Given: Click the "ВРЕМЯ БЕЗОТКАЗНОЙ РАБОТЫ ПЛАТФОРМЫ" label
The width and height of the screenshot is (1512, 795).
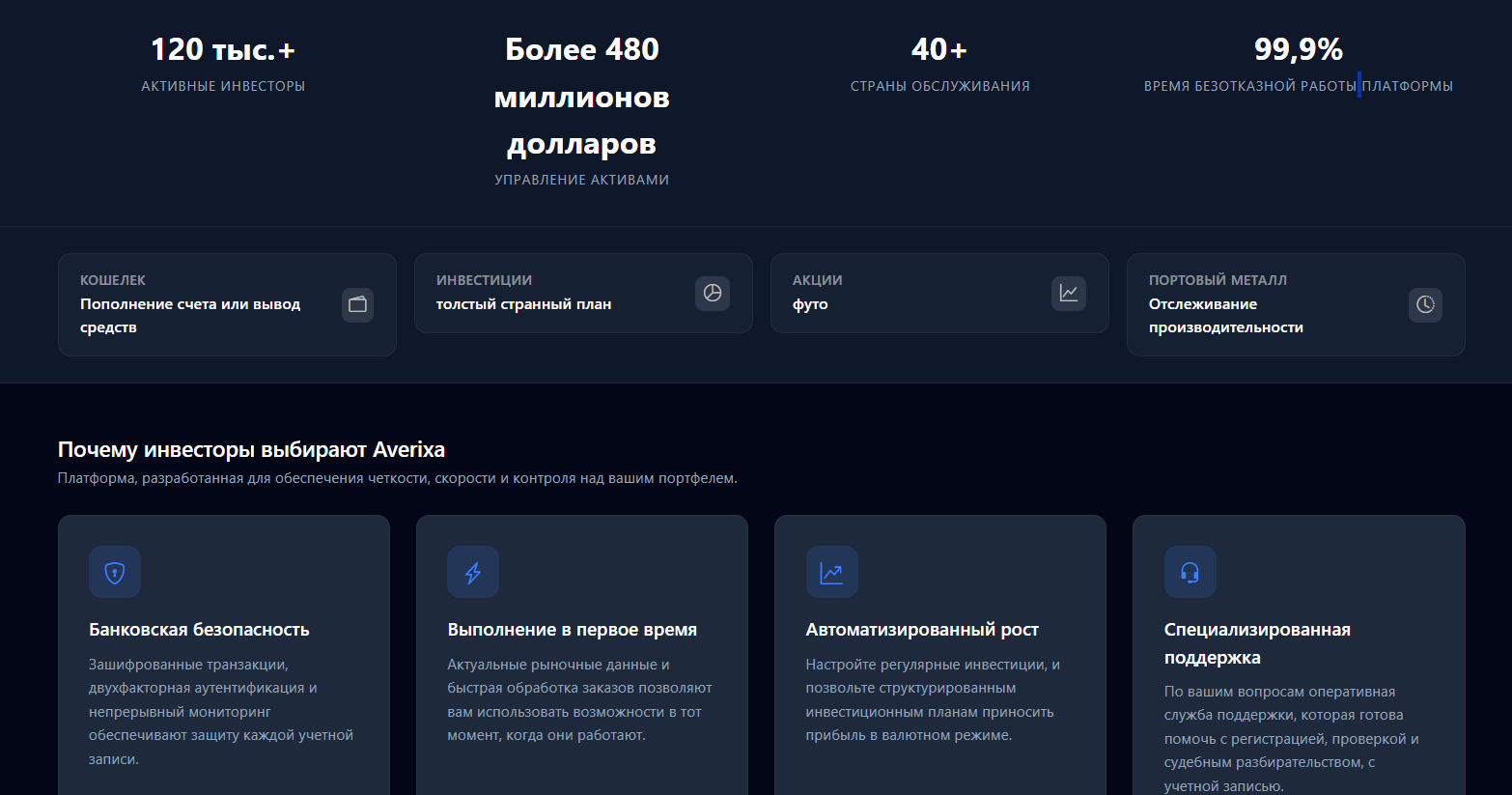Looking at the screenshot, I should pyautogui.click(x=1299, y=86).
